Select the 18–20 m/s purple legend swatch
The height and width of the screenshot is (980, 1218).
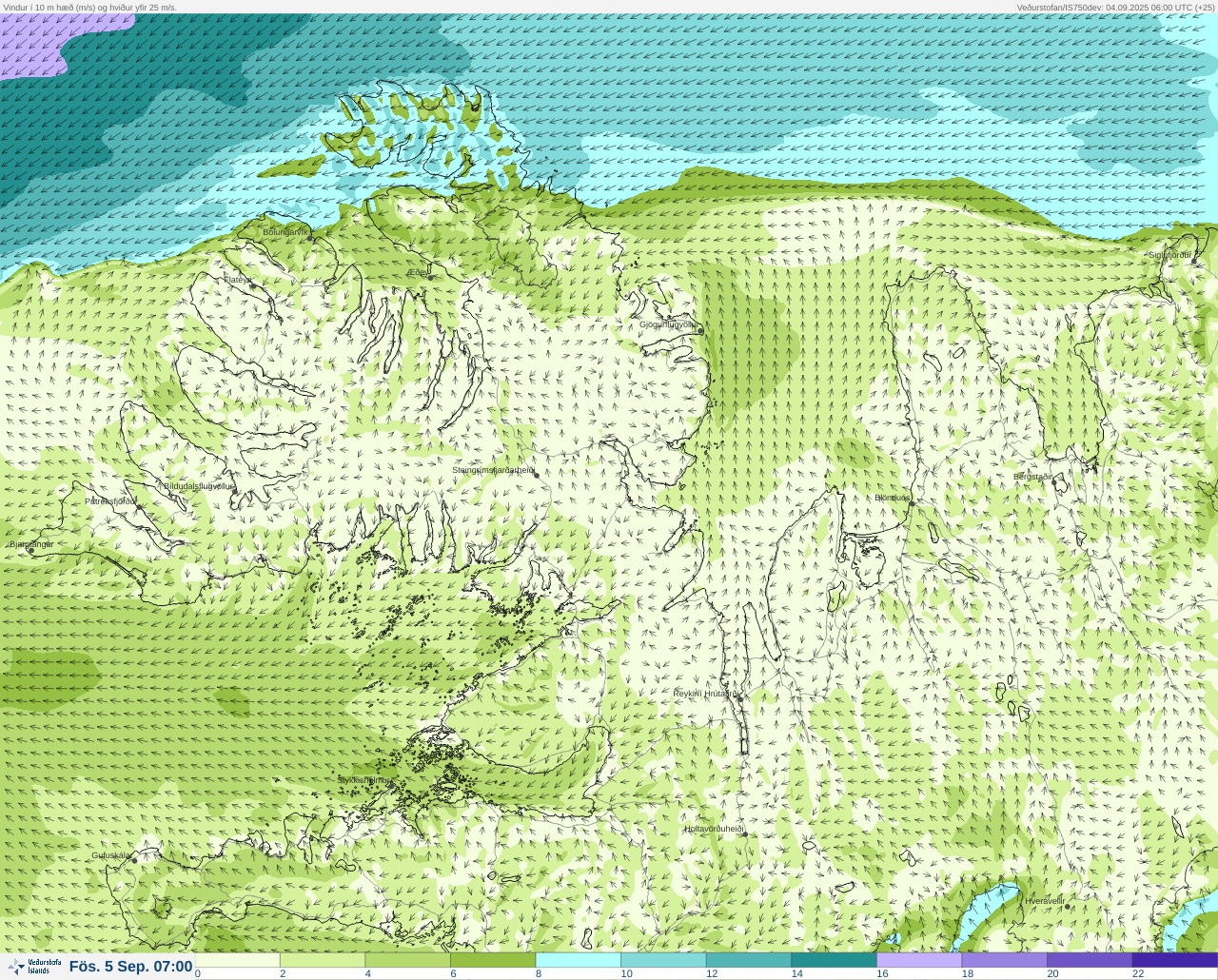coord(1004,960)
